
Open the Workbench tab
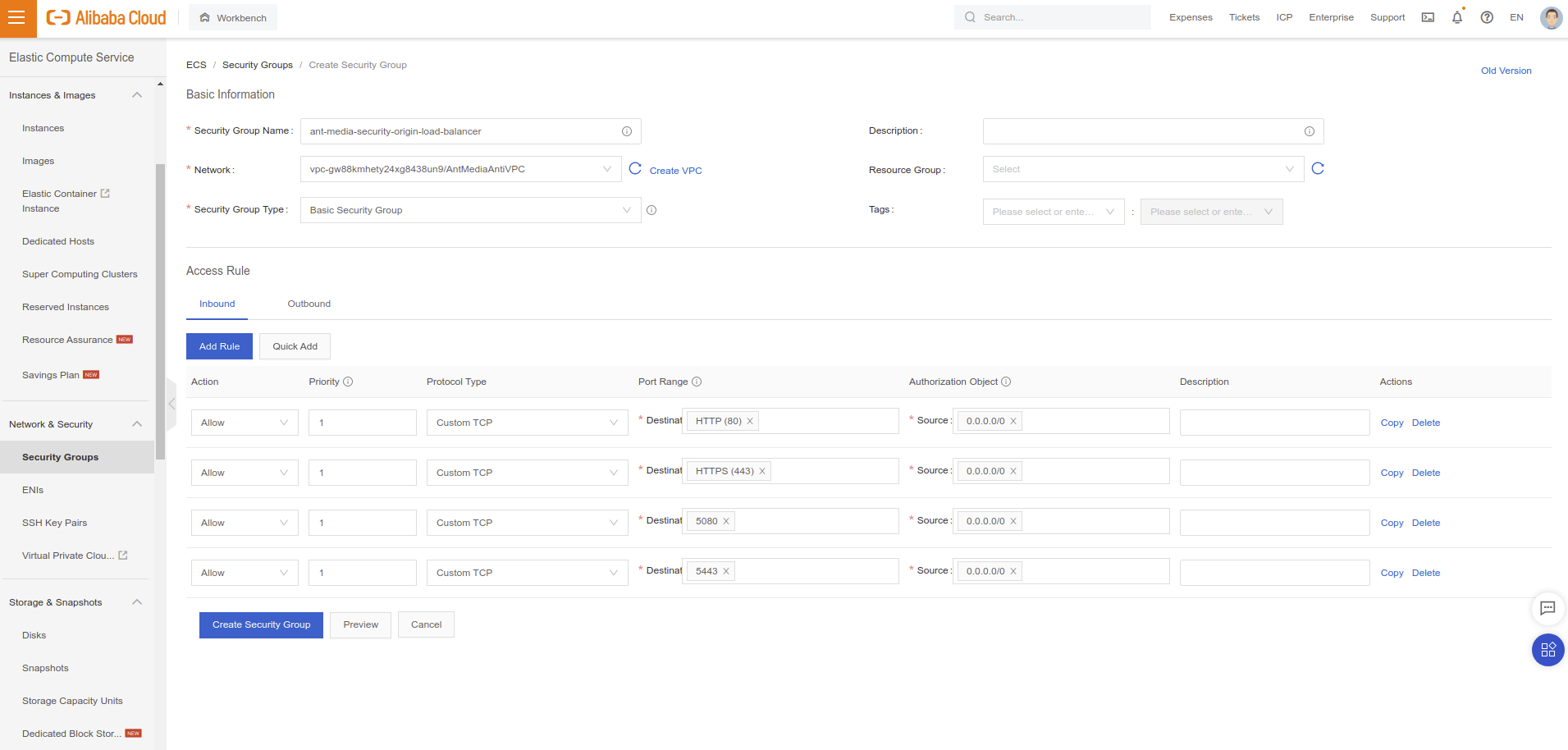click(233, 17)
